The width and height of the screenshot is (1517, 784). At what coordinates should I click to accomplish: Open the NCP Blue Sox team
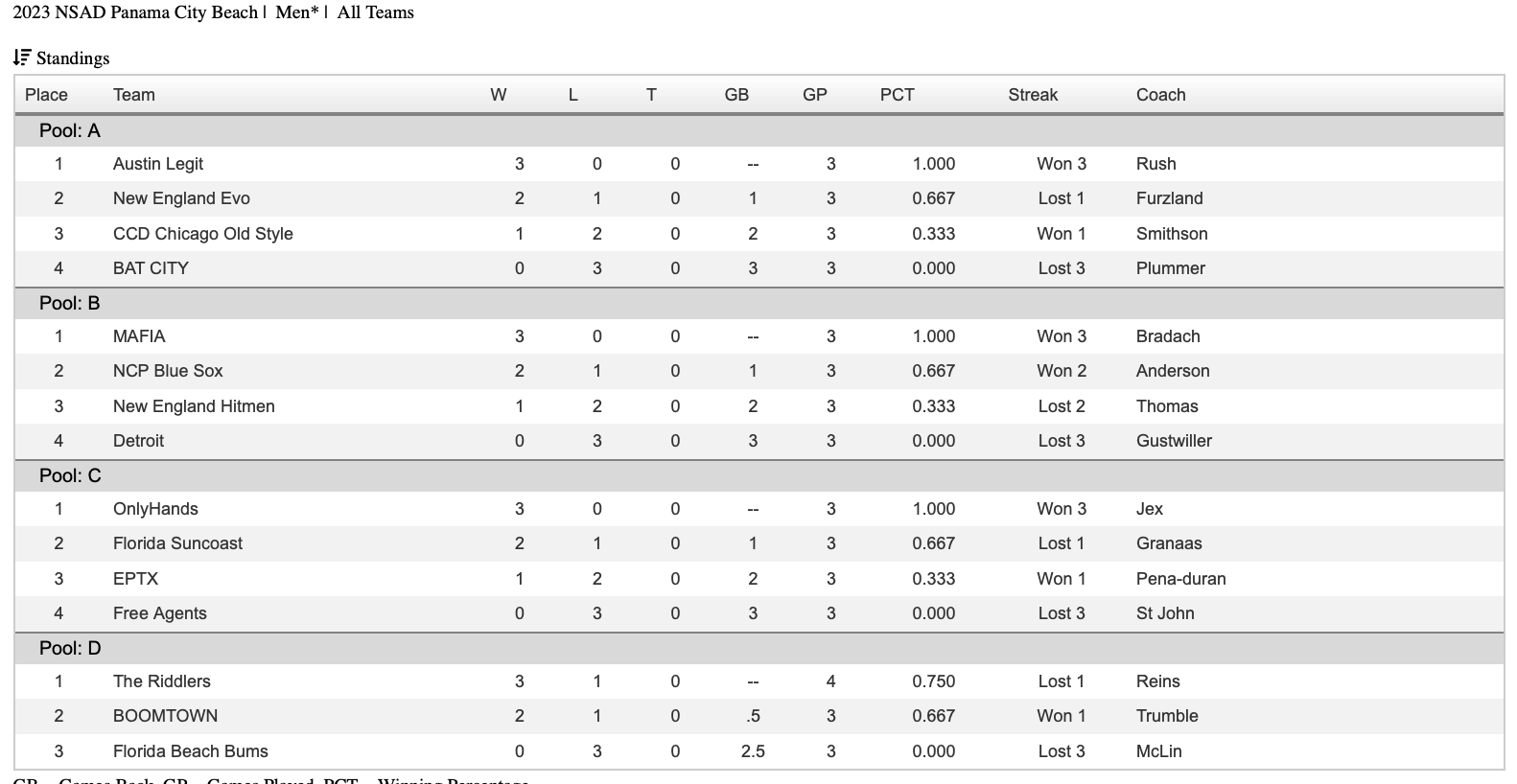coord(168,371)
